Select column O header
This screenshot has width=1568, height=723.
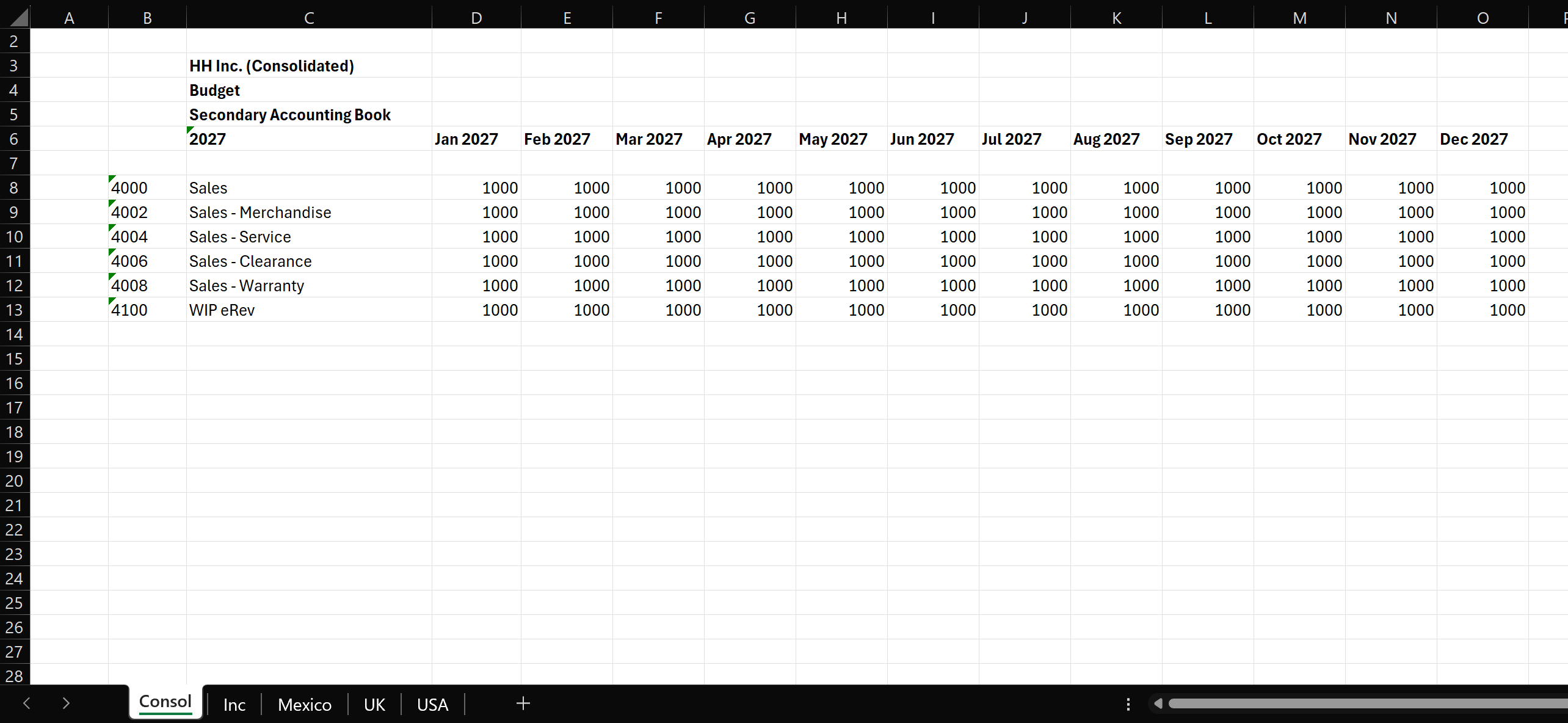1483,18
